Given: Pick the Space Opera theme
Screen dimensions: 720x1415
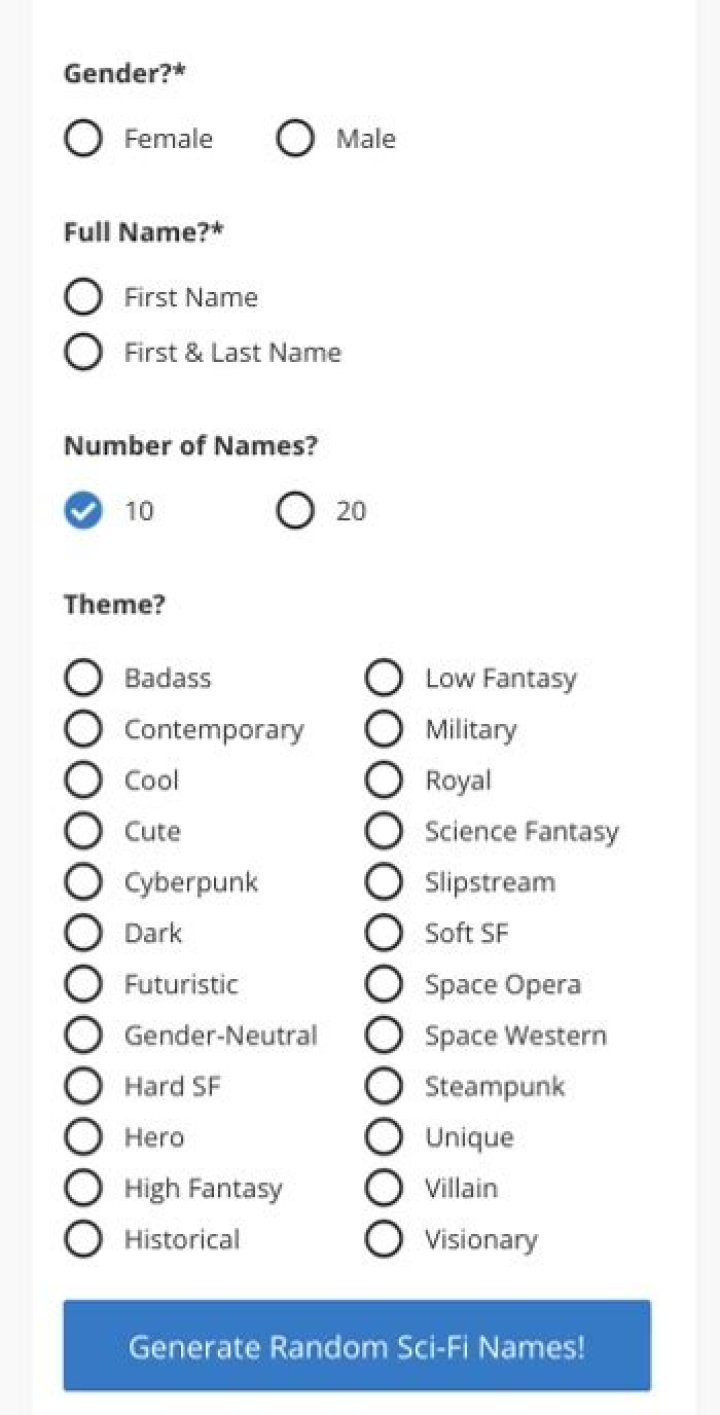Looking at the screenshot, I should pos(383,984).
